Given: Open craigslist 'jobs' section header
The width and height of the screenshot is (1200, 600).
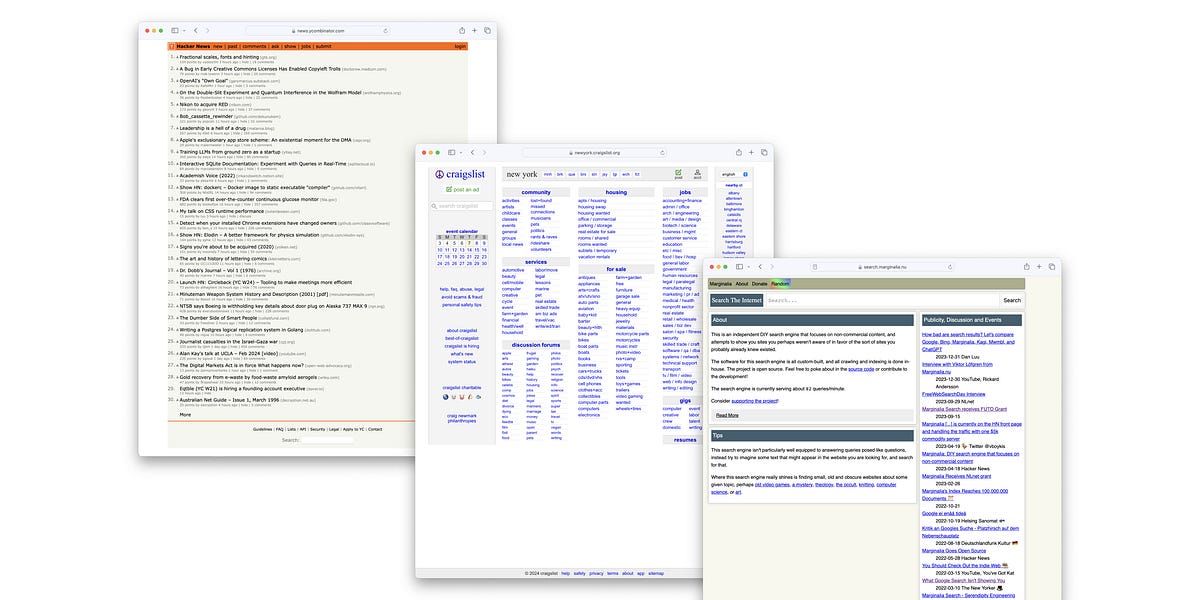Looking at the screenshot, I should click(x=685, y=192).
